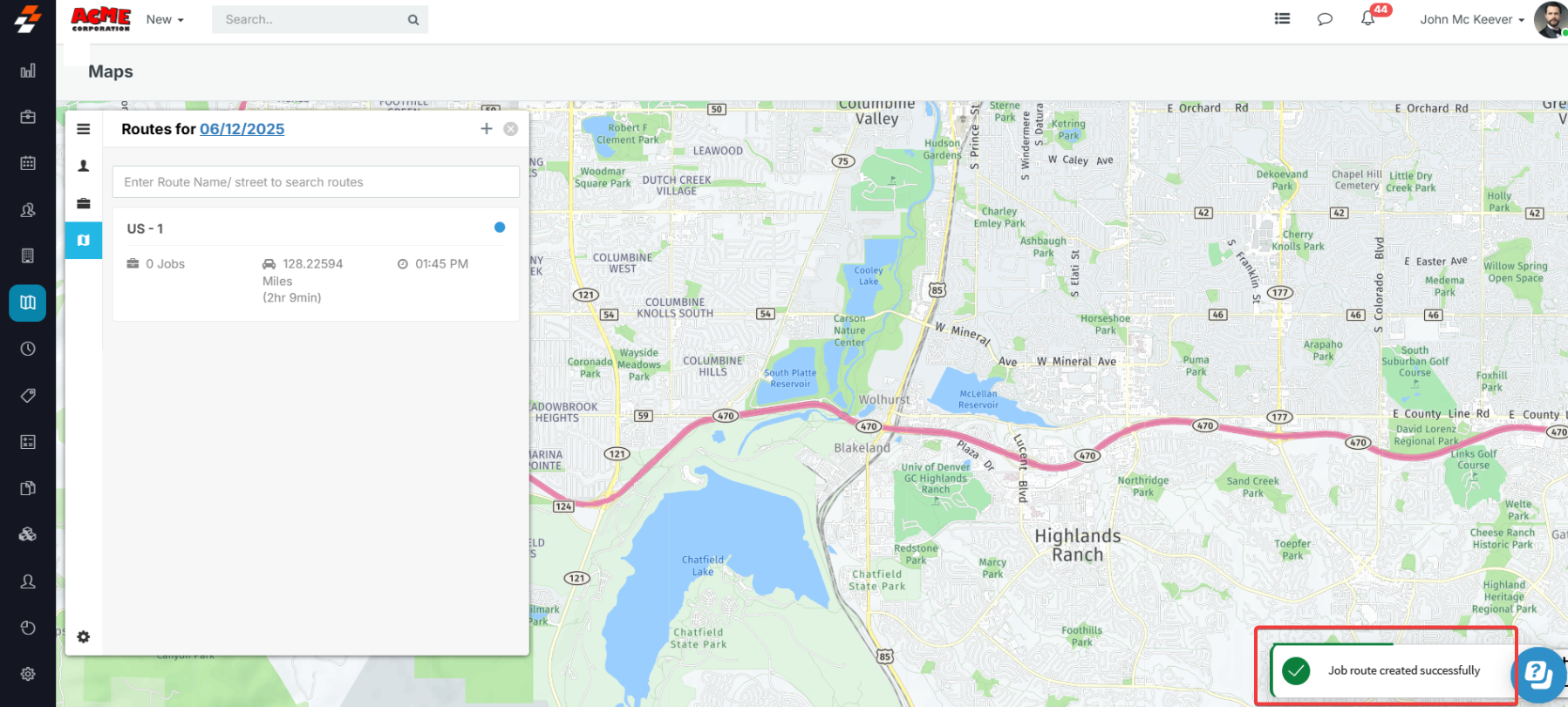Click the app logo at top of sidebar

28,19
